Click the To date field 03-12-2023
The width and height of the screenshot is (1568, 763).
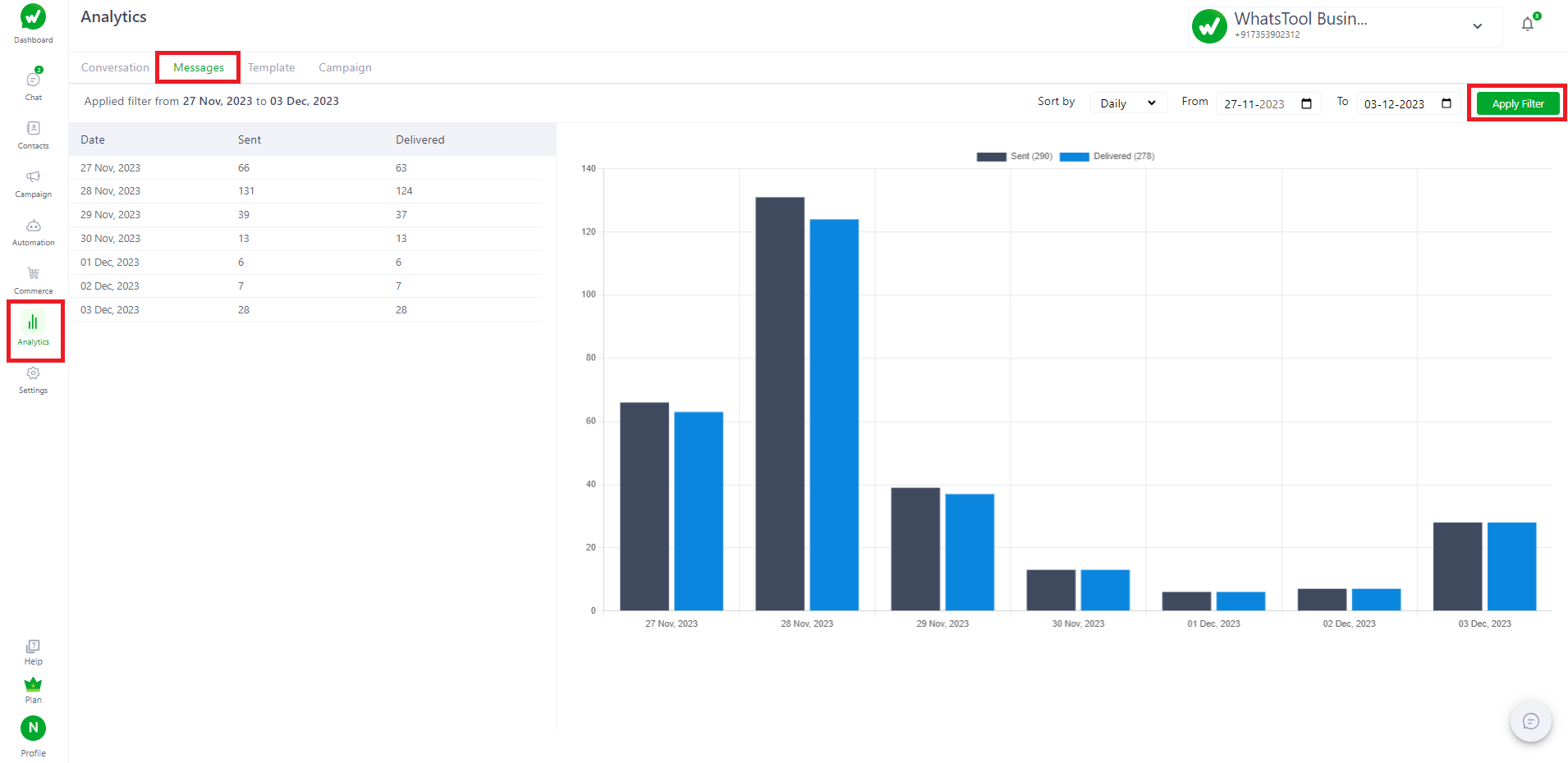pos(1408,103)
